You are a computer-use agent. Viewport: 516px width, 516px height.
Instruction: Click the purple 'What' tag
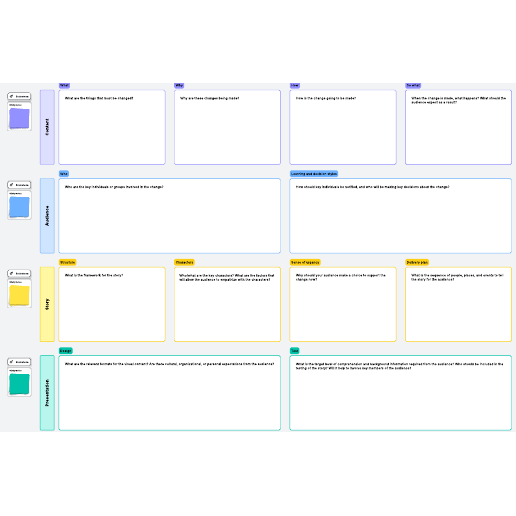coord(64,85)
